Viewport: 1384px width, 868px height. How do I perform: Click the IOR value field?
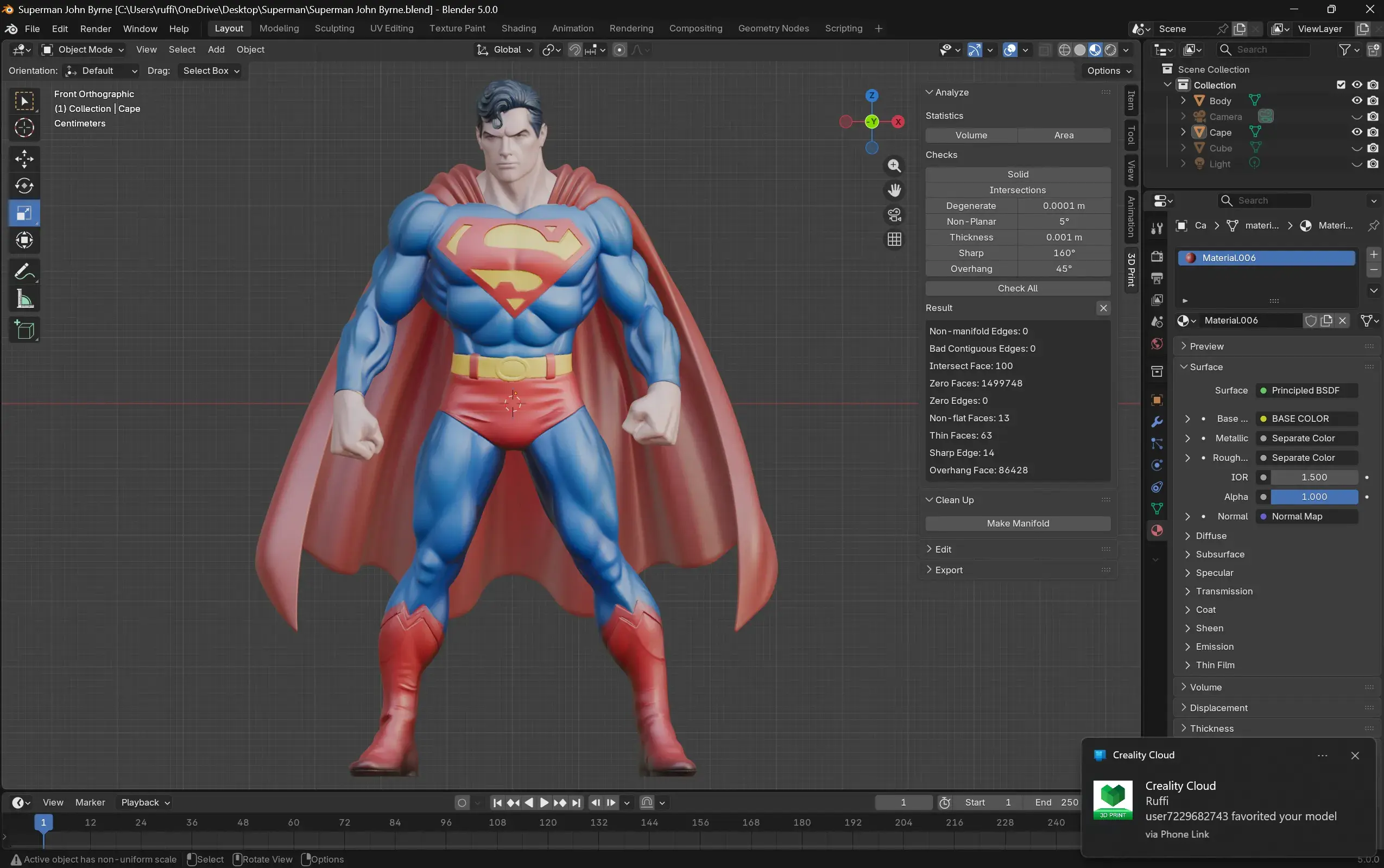pyautogui.click(x=1314, y=477)
